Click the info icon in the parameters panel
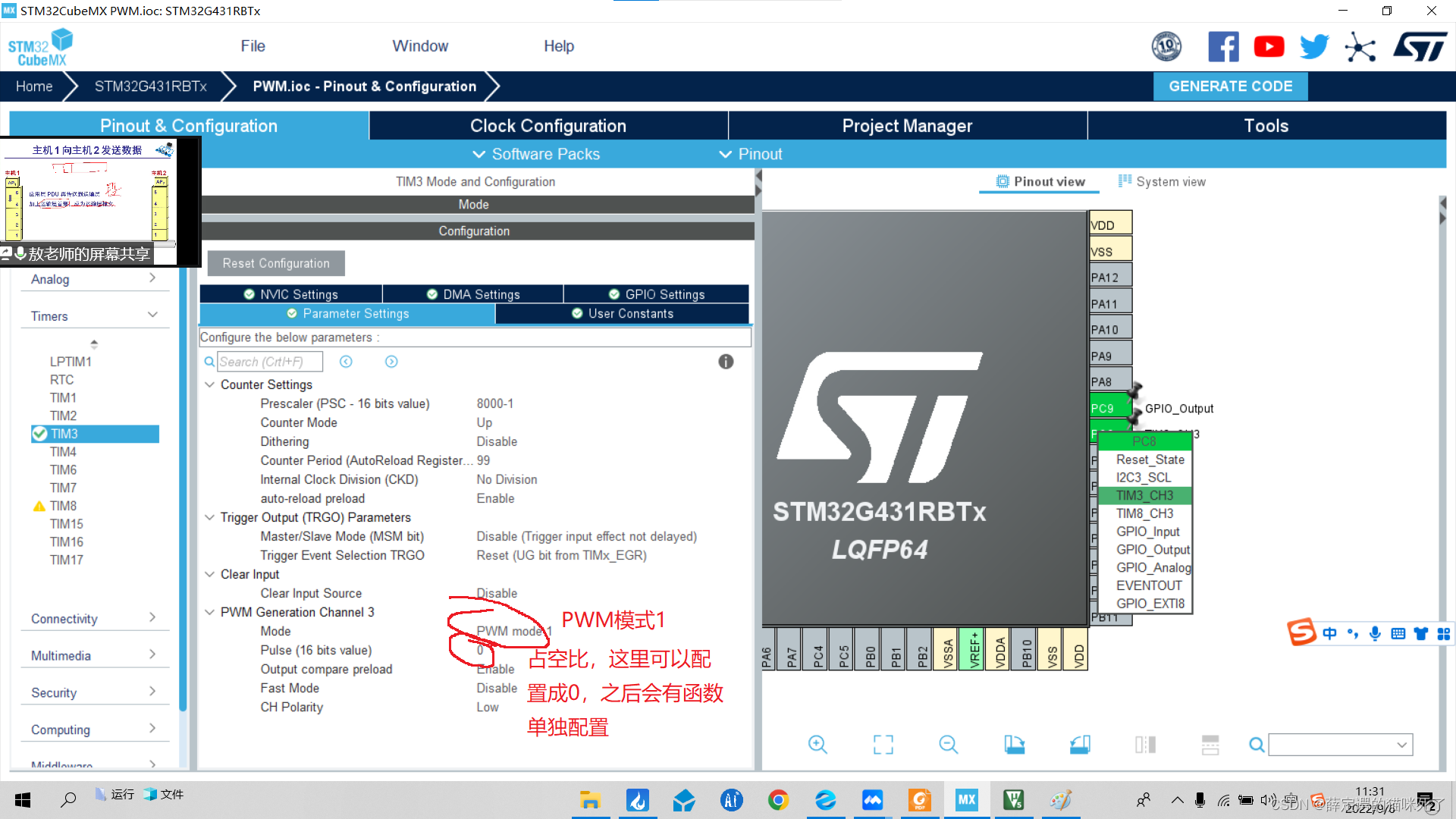 pyautogui.click(x=726, y=362)
